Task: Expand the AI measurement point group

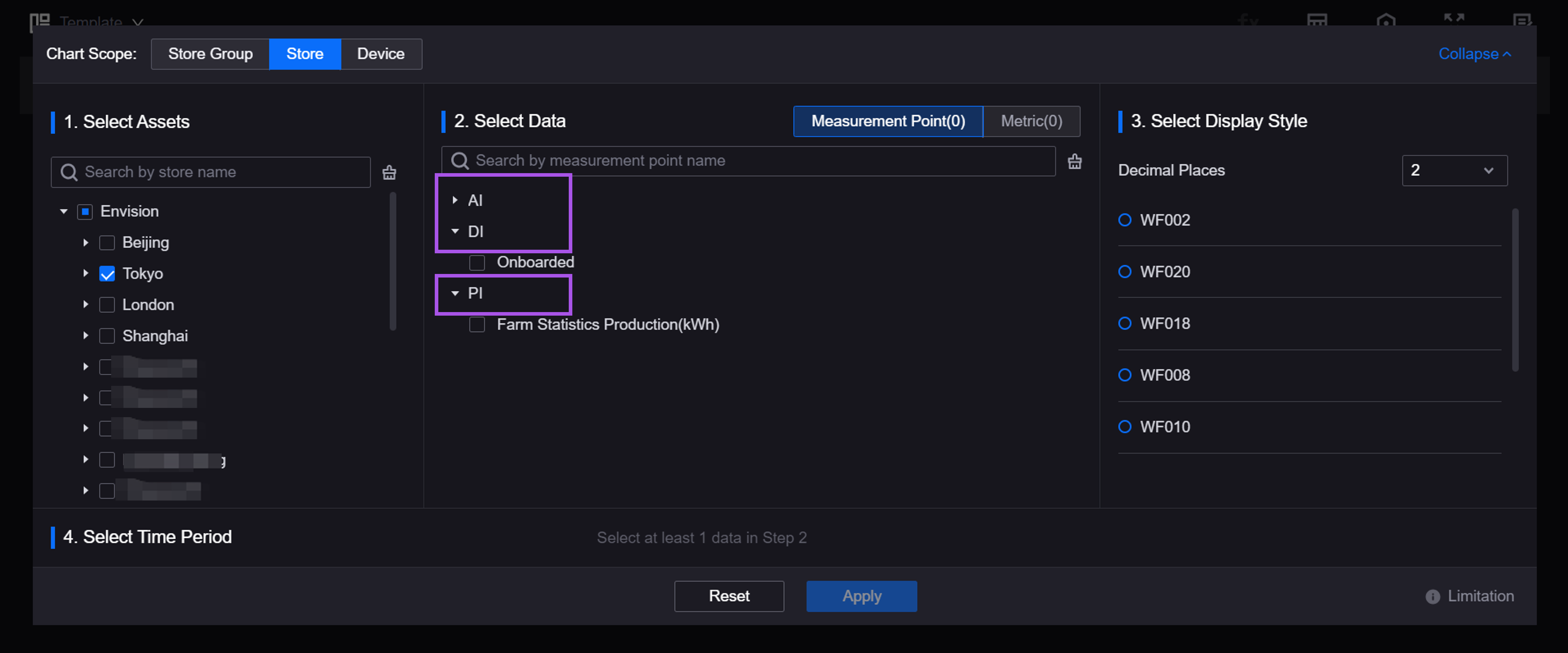Action: pyautogui.click(x=455, y=200)
